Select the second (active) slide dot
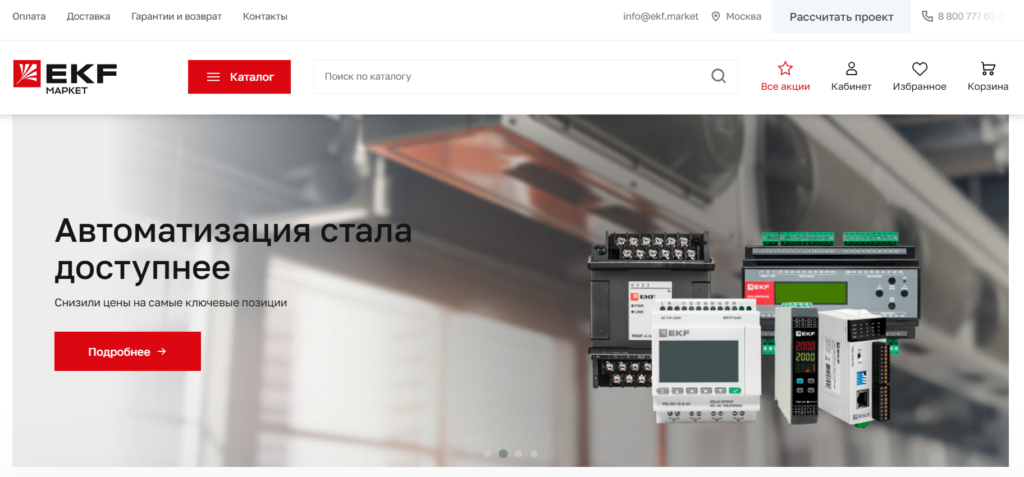The width and height of the screenshot is (1024, 477). [503, 453]
